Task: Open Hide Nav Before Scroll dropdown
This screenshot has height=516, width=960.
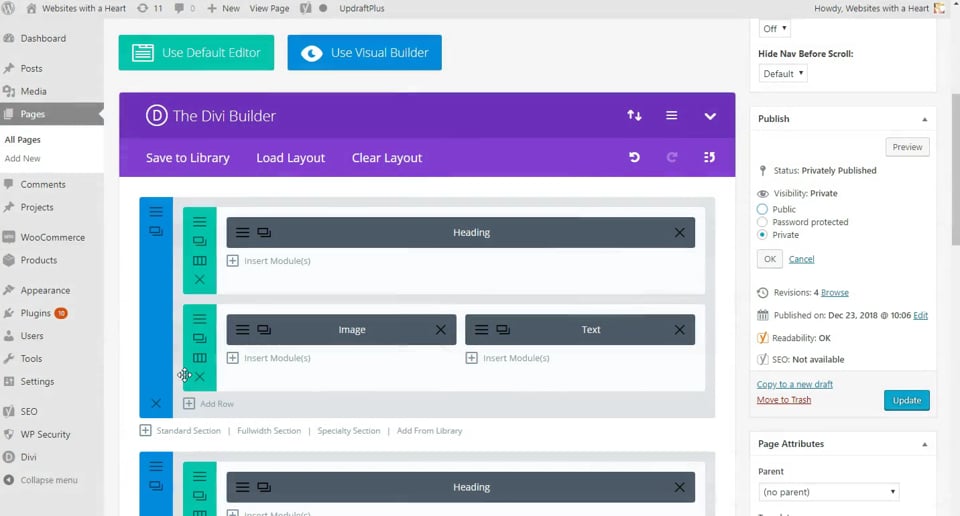Action: (x=783, y=73)
